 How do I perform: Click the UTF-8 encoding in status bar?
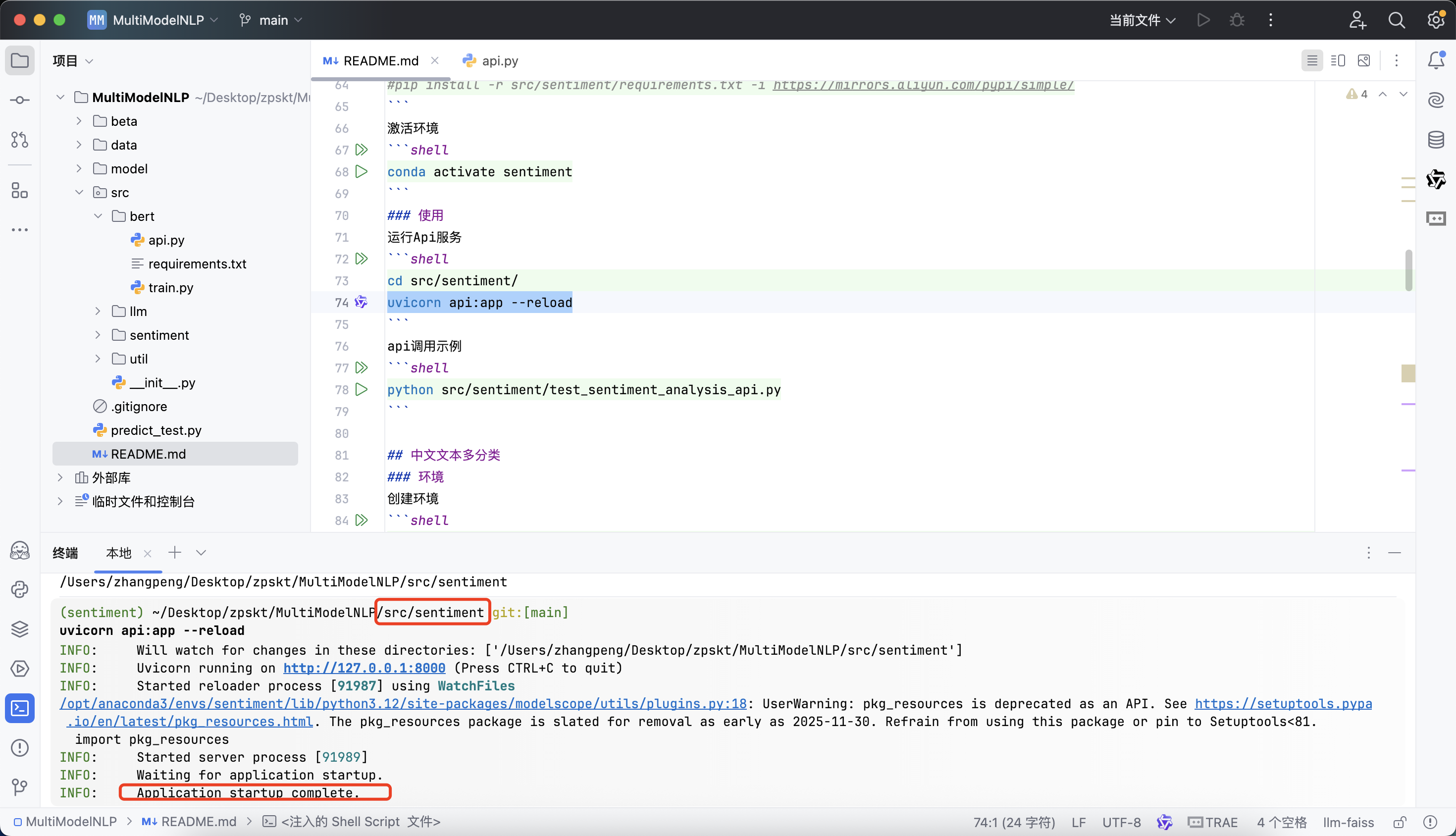point(1121,822)
